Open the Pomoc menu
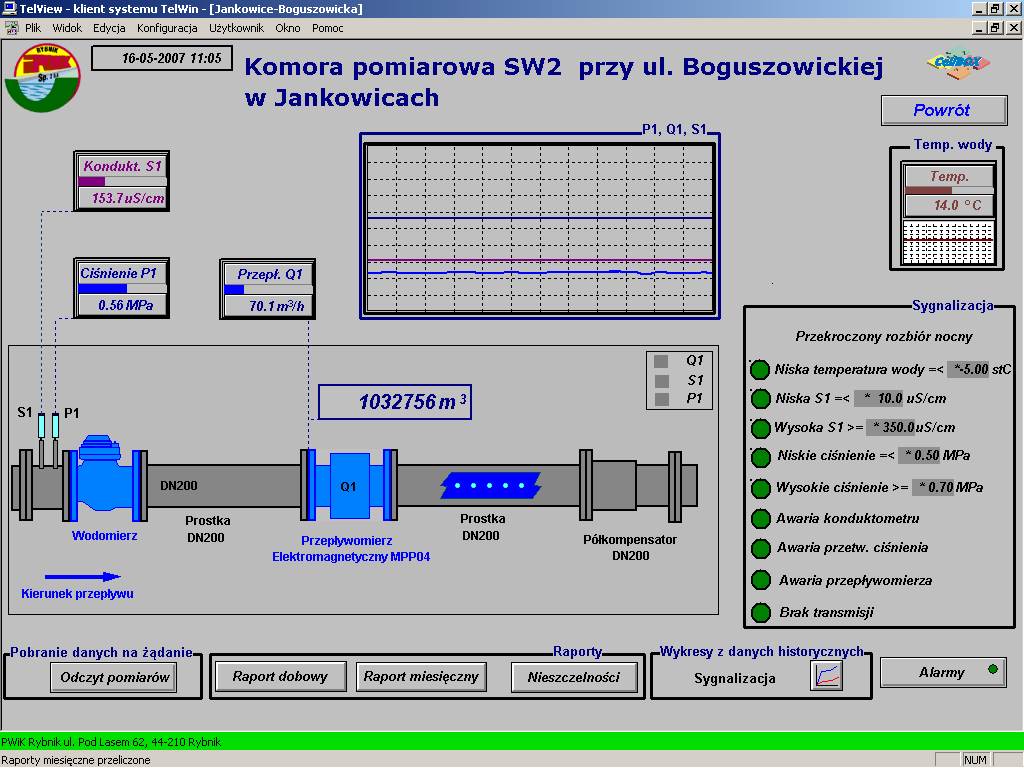This screenshot has height=768, width=1024. click(328, 28)
